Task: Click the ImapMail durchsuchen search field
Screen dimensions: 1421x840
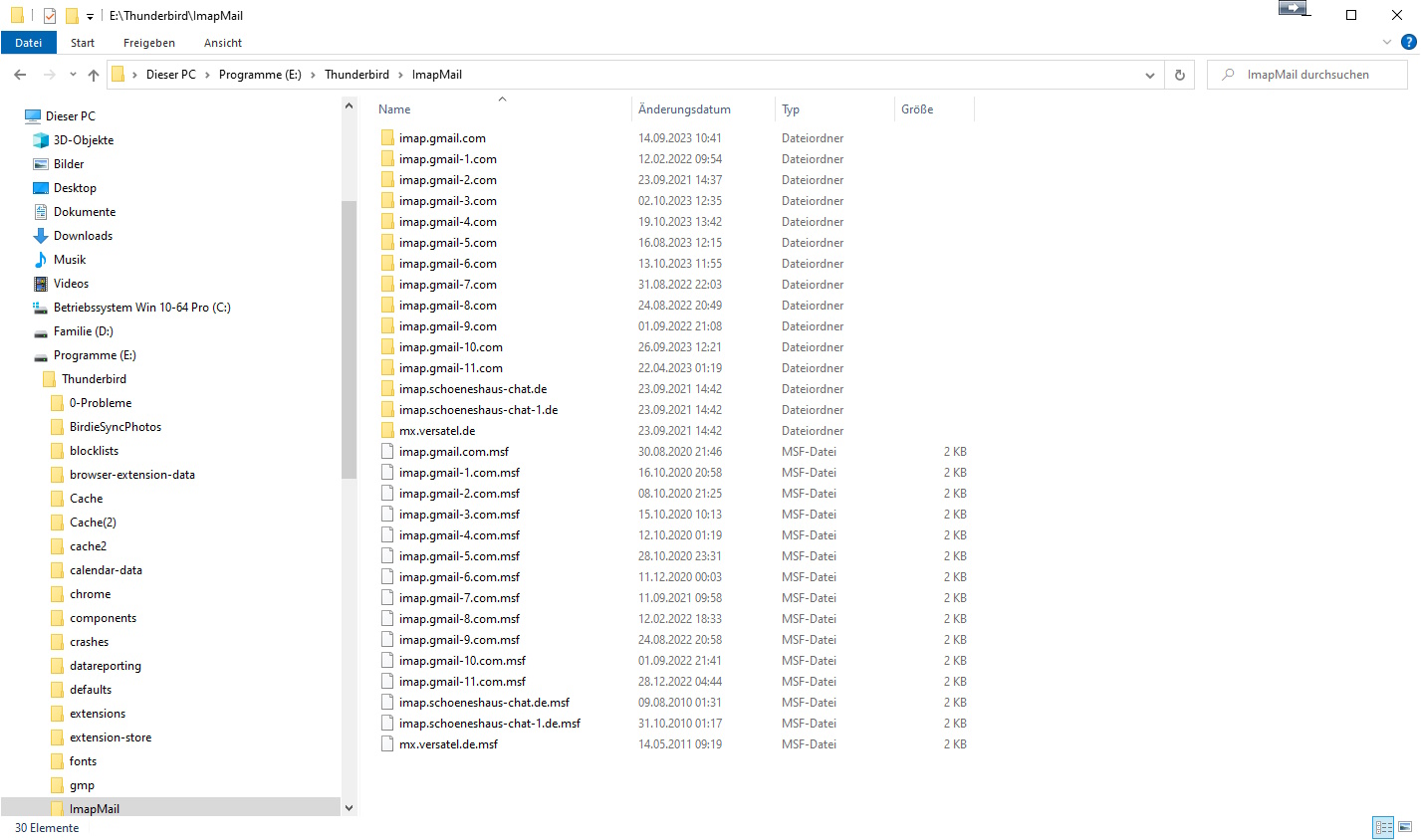Action: [1307, 75]
